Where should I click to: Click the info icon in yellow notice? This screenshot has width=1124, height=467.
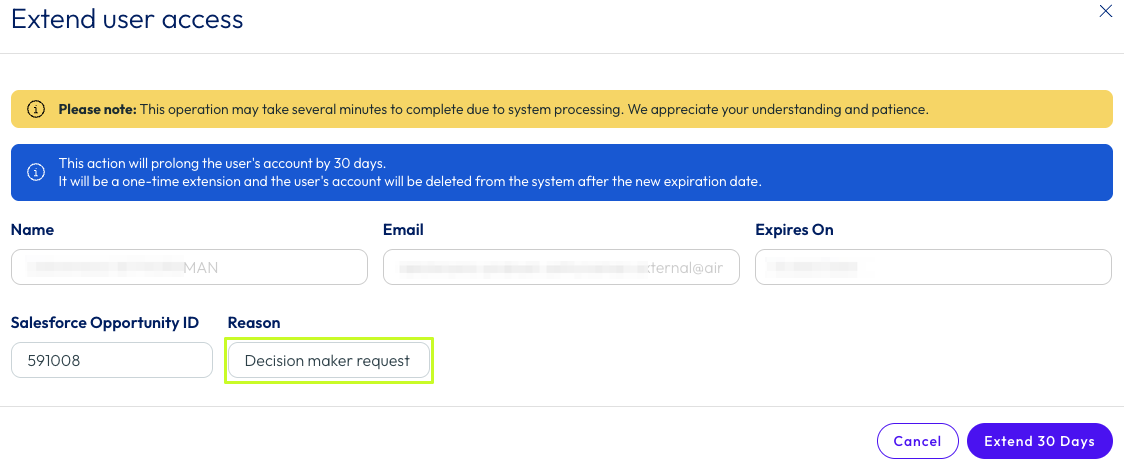tap(36, 109)
